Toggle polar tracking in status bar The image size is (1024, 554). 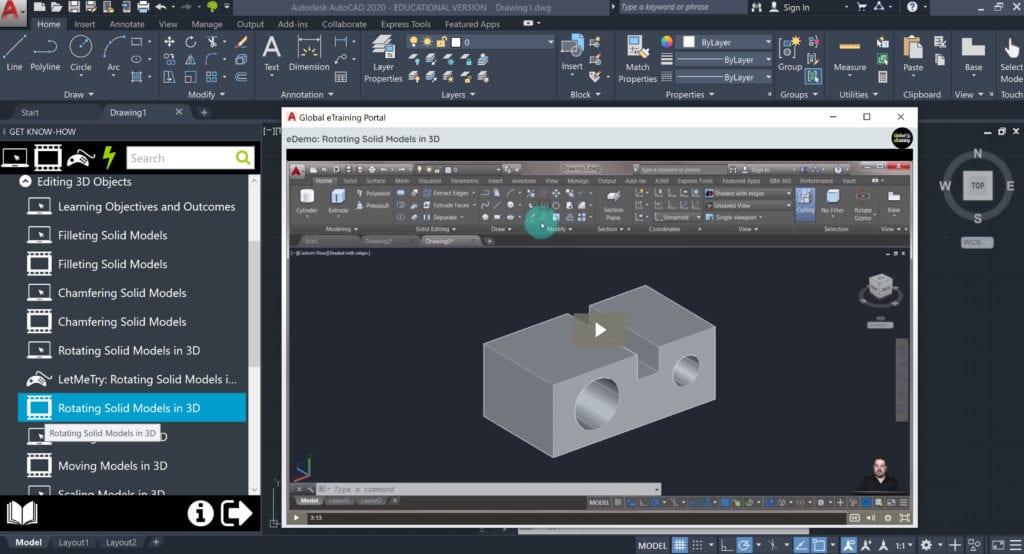(744, 545)
